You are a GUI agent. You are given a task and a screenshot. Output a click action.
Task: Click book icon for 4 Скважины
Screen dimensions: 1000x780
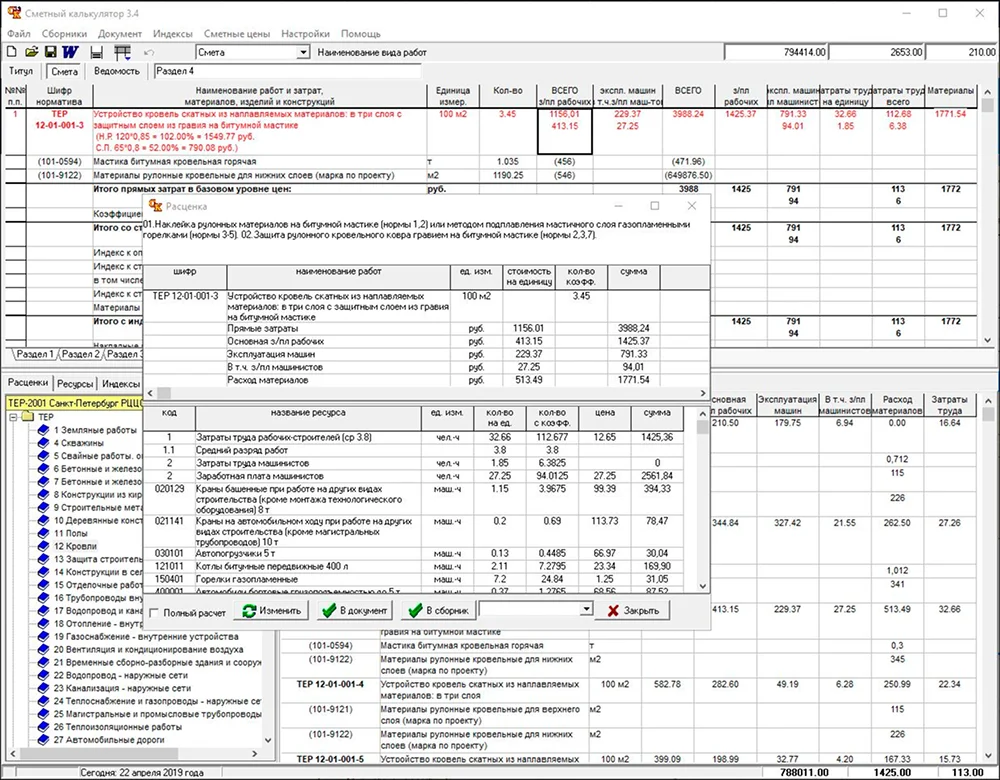pyautogui.click(x=43, y=443)
